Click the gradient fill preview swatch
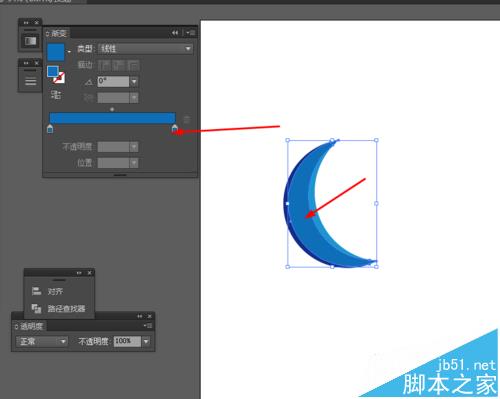 pyautogui.click(x=56, y=52)
